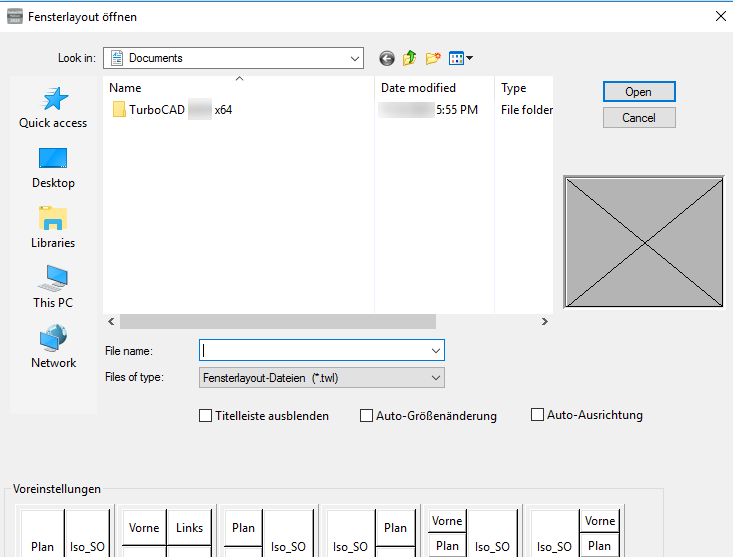Open the View menu icon

click(x=460, y=58)
